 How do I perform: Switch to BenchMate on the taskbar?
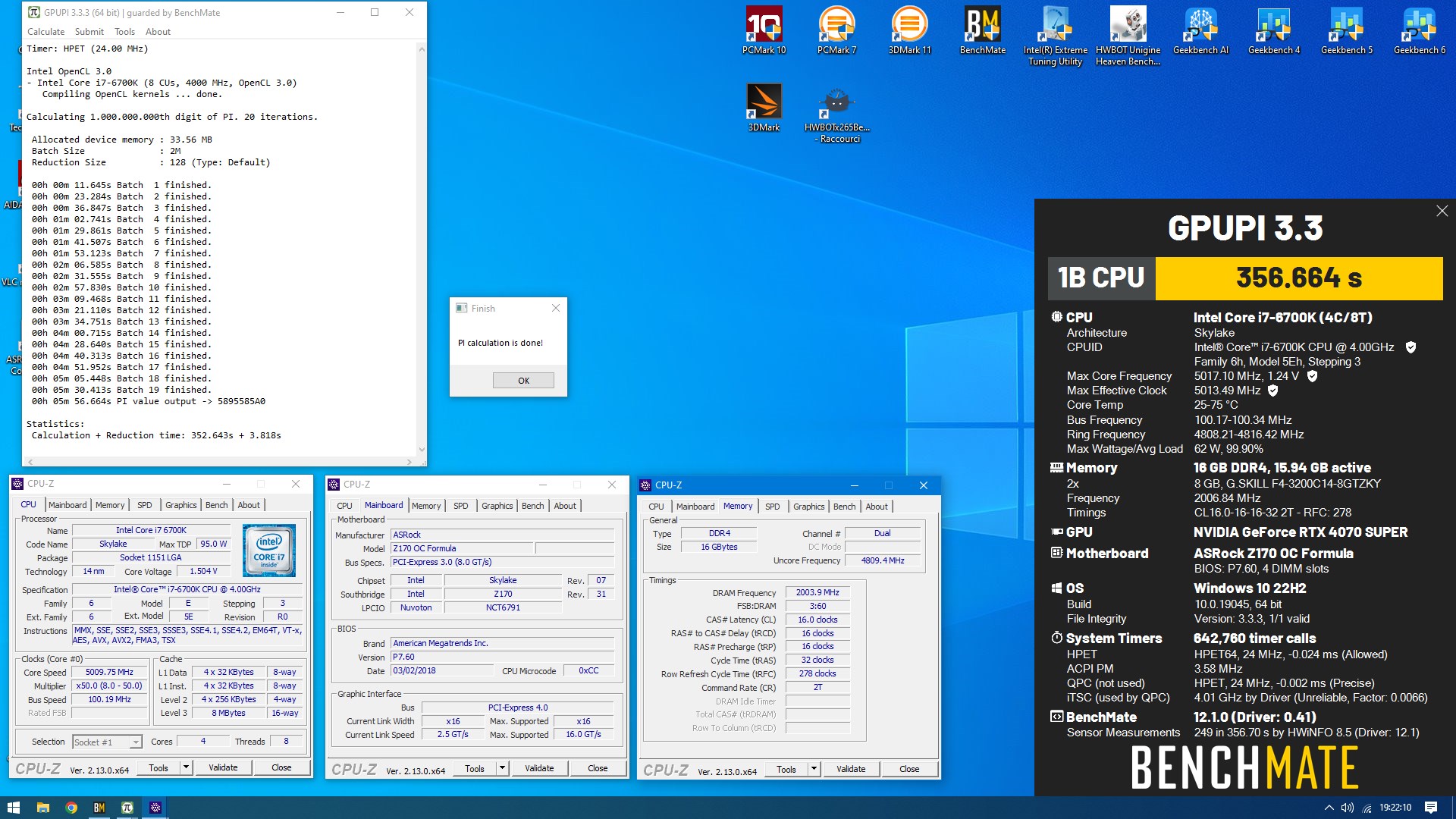pyautogui.click(x=99, y=808)
